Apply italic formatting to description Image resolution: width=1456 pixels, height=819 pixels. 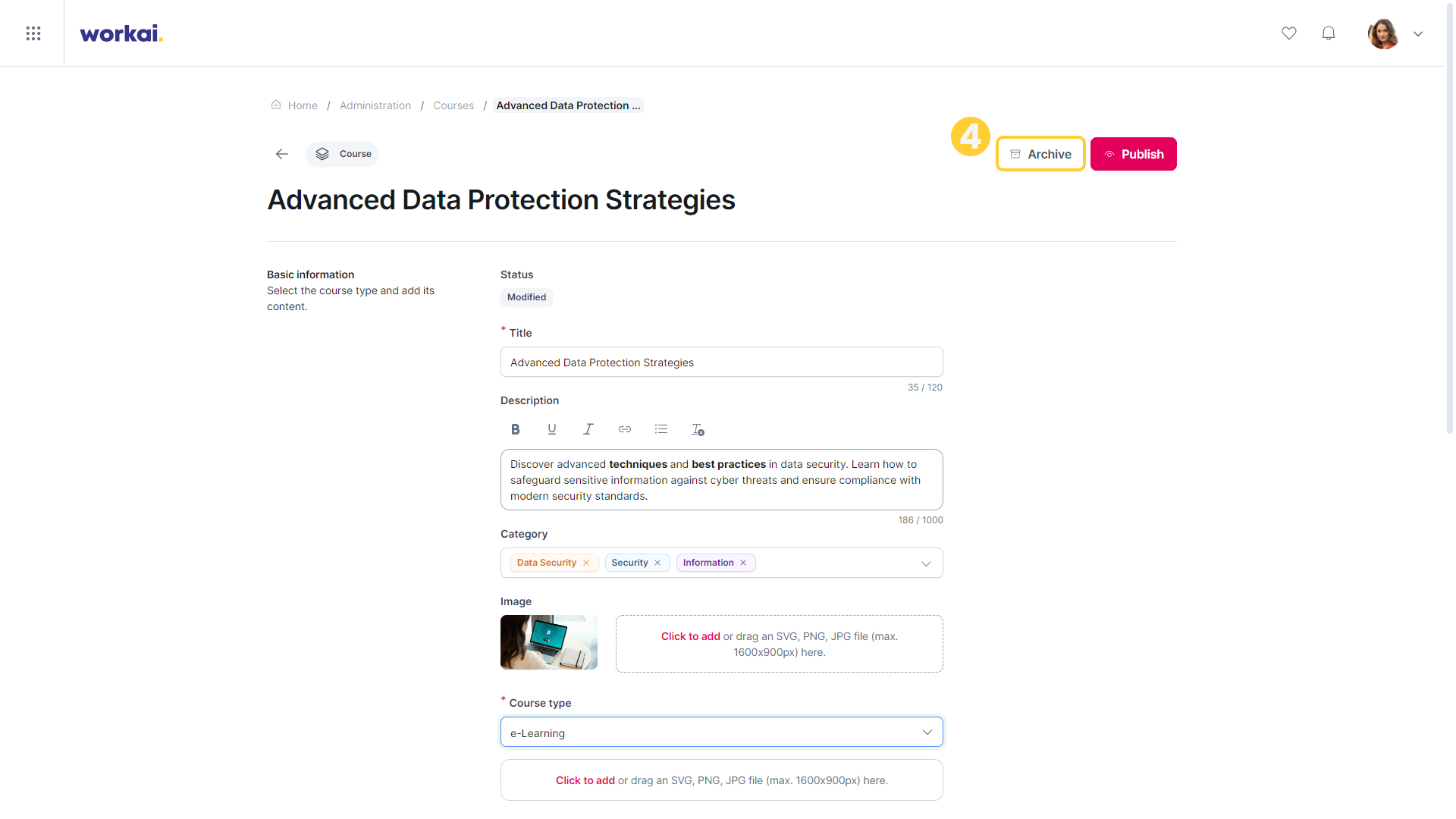[x=588, y=429]
